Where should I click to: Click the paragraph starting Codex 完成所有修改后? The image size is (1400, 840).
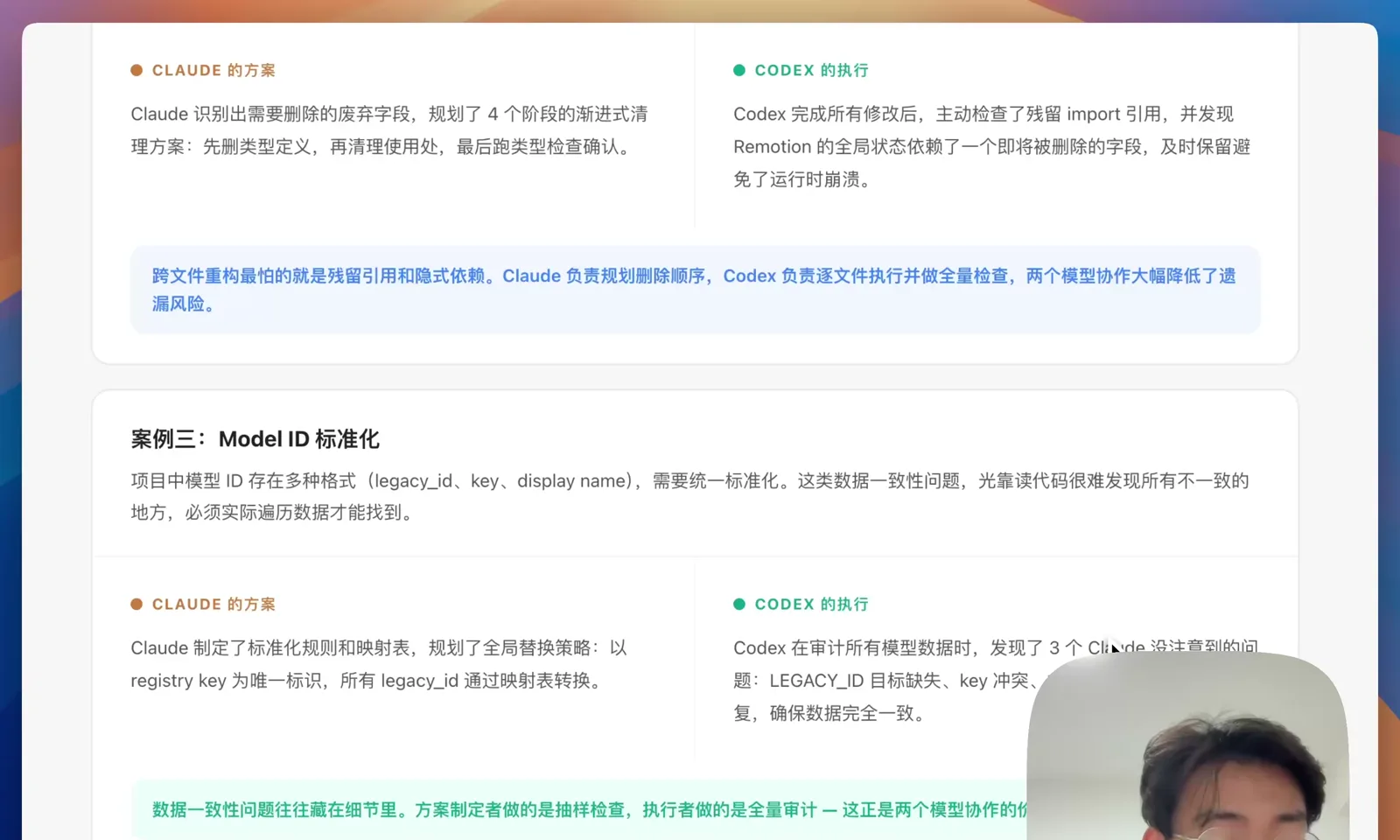[x=992, y=146]
